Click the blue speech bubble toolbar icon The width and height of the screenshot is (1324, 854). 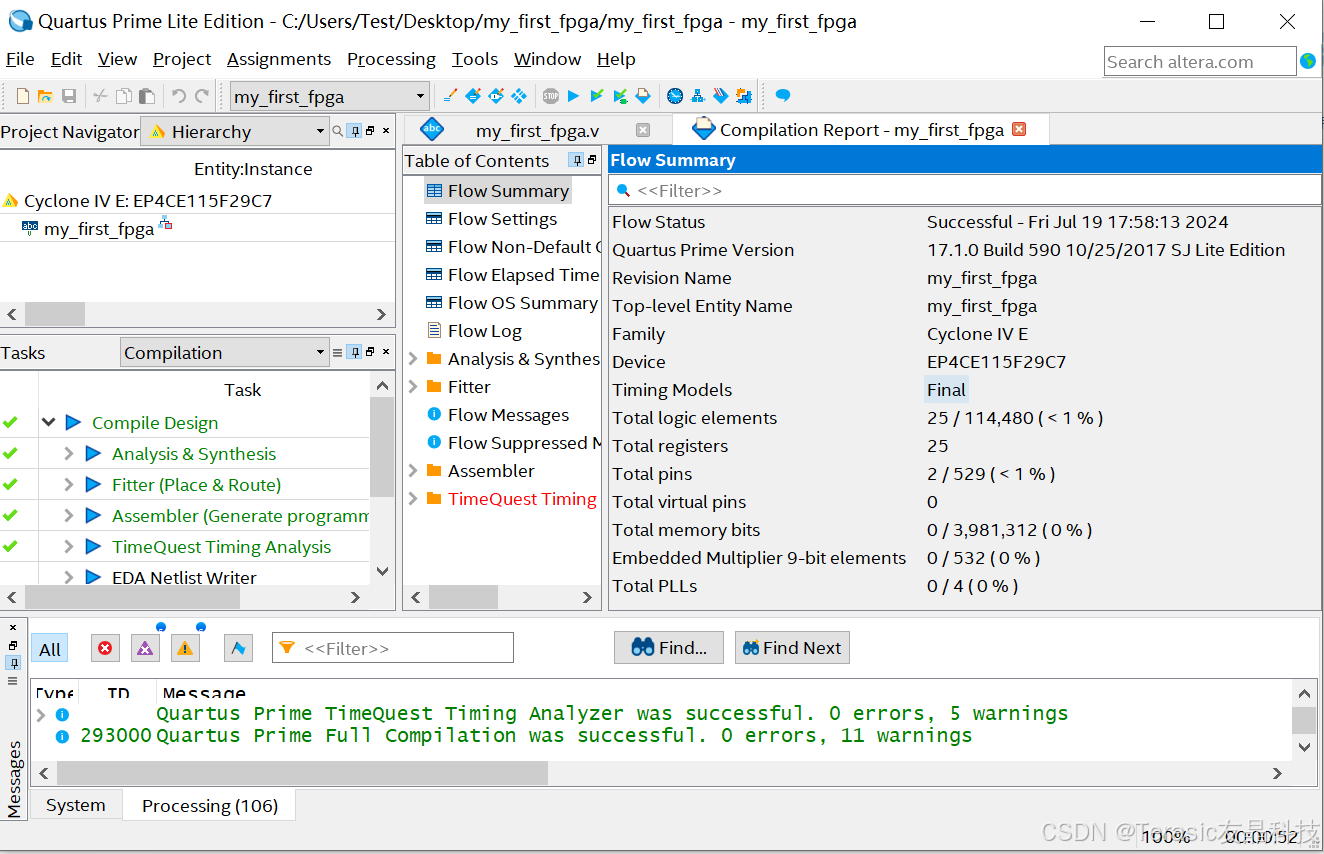783,96
